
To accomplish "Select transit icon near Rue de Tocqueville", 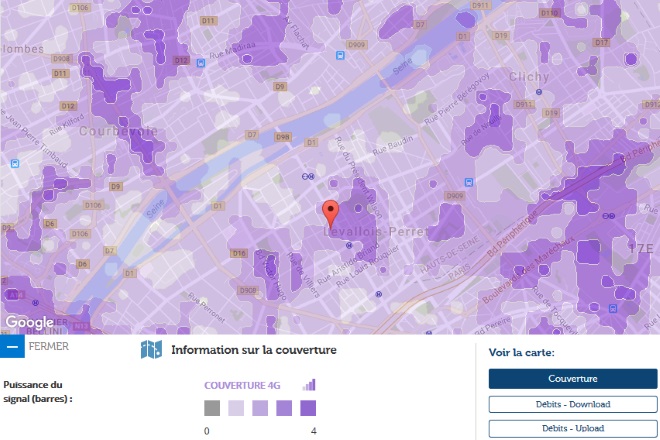I will point(613,309).
